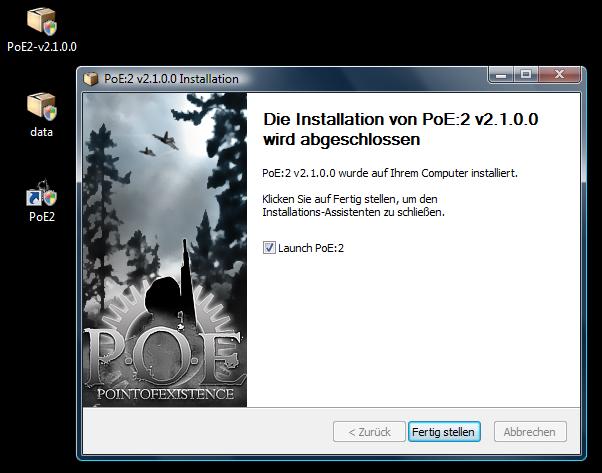602x473 pixels.
Task: Click the Fertig stellen button
Action: (444, 432)
